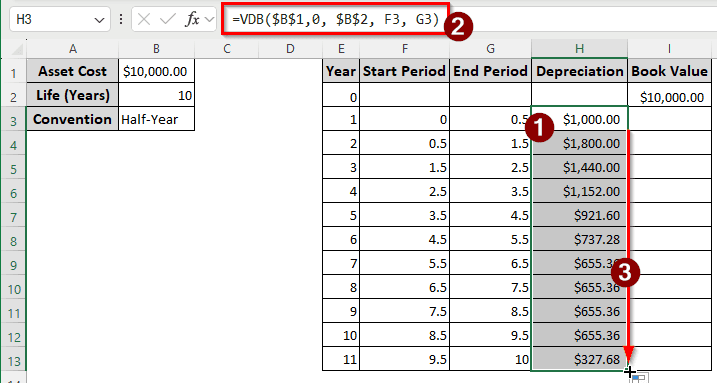Select column D header
The width and height of the screenshot is (717, 383).
290,49
